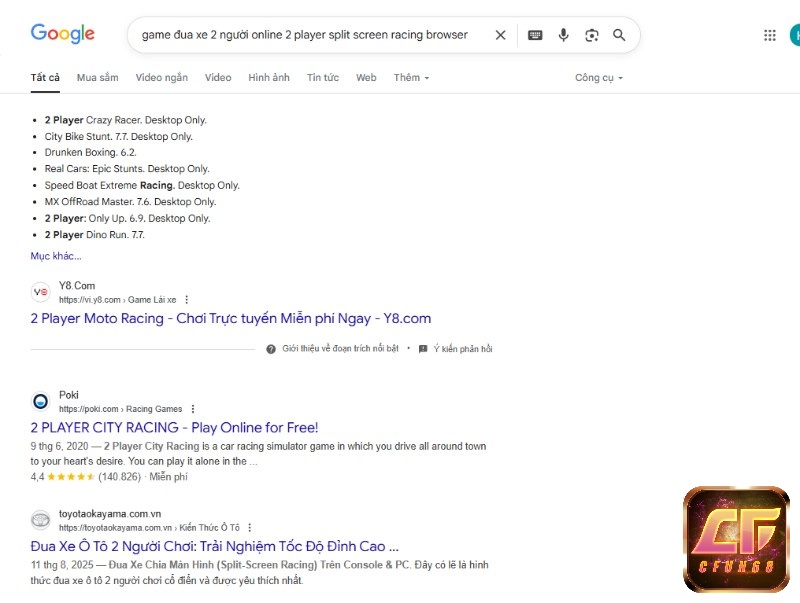The width and height of the screenshot is (800, 603).
Task: Switch to the Tin tức tab
Action: tap(322, 78)
